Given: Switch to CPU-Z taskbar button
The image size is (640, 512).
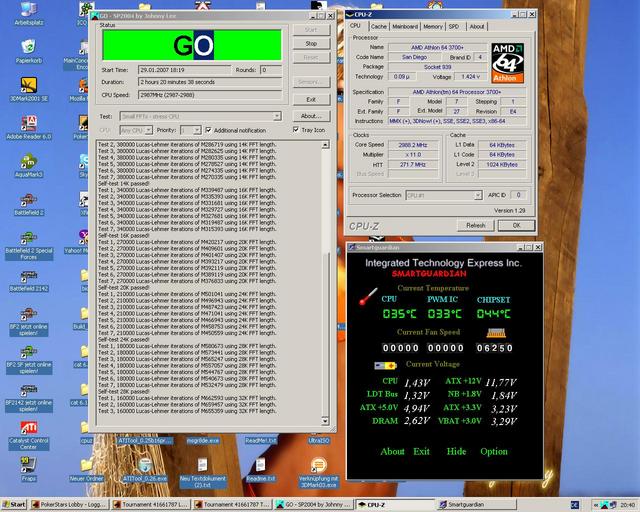Looking at the screenshot, I should 395,505.
